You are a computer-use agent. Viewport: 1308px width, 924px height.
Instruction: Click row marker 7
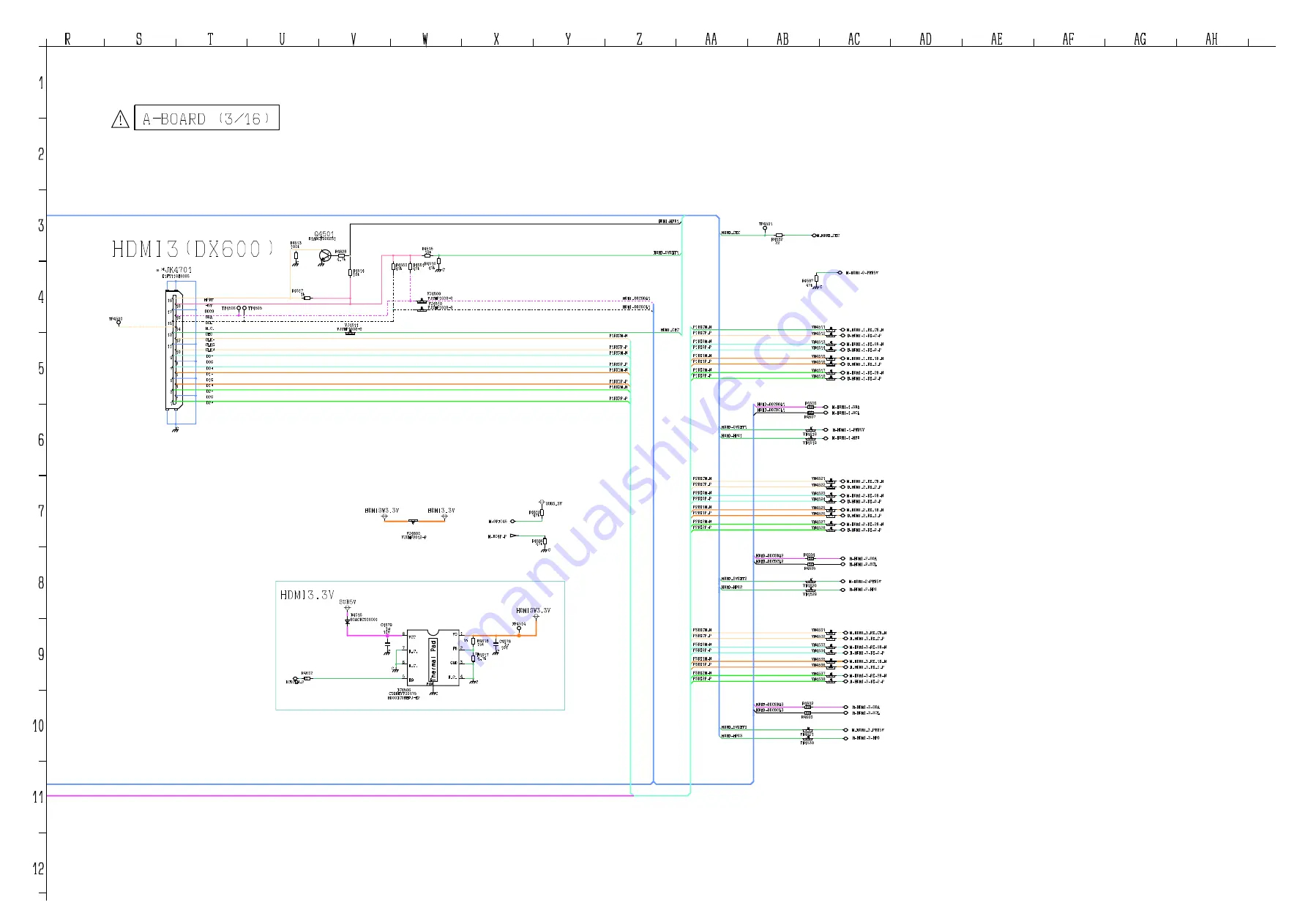pos(41,511)
